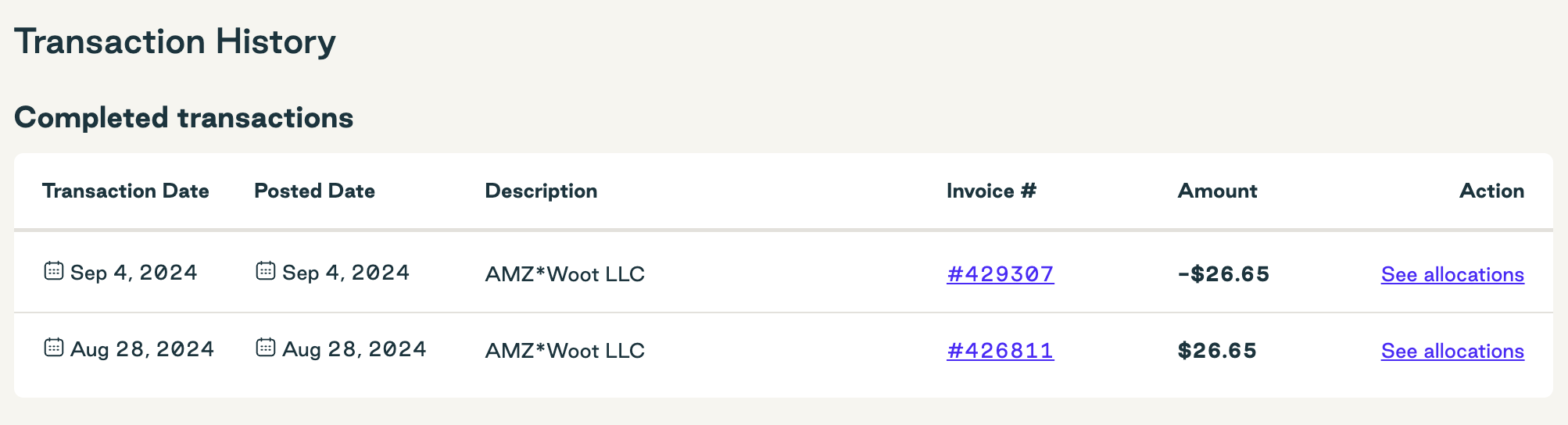Viewport: 1568px width, 425px height.
Task: See allocations for the Aug 28 $26.65 transaction
Action: [x=1452, y=351]
